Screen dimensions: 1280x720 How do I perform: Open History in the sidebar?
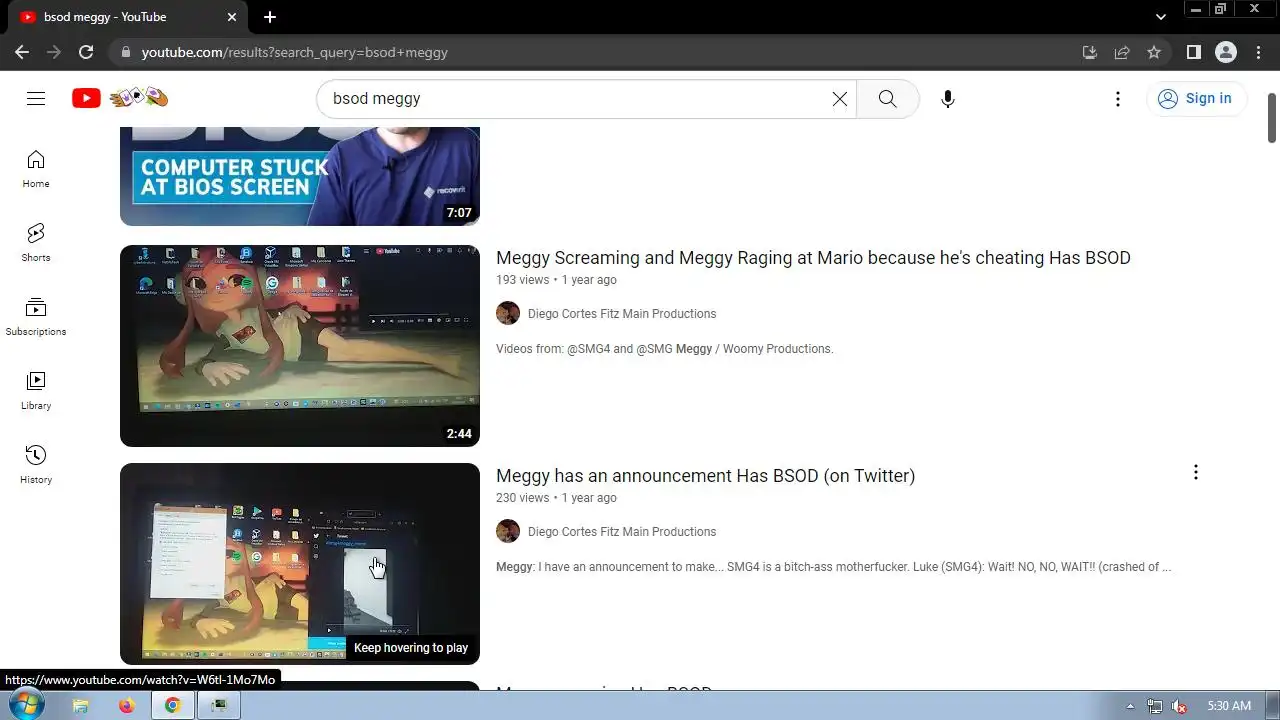tap(36, 465)
